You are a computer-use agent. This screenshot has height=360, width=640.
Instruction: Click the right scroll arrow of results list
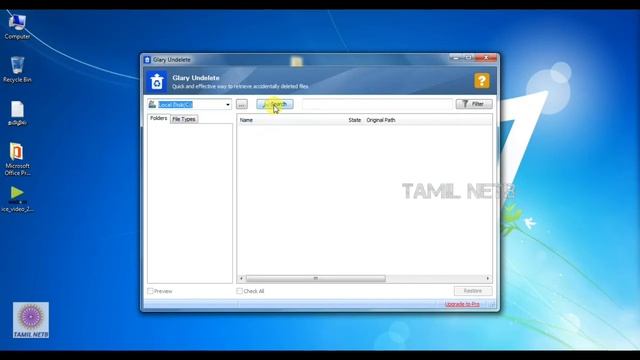[x=488, y=278]
